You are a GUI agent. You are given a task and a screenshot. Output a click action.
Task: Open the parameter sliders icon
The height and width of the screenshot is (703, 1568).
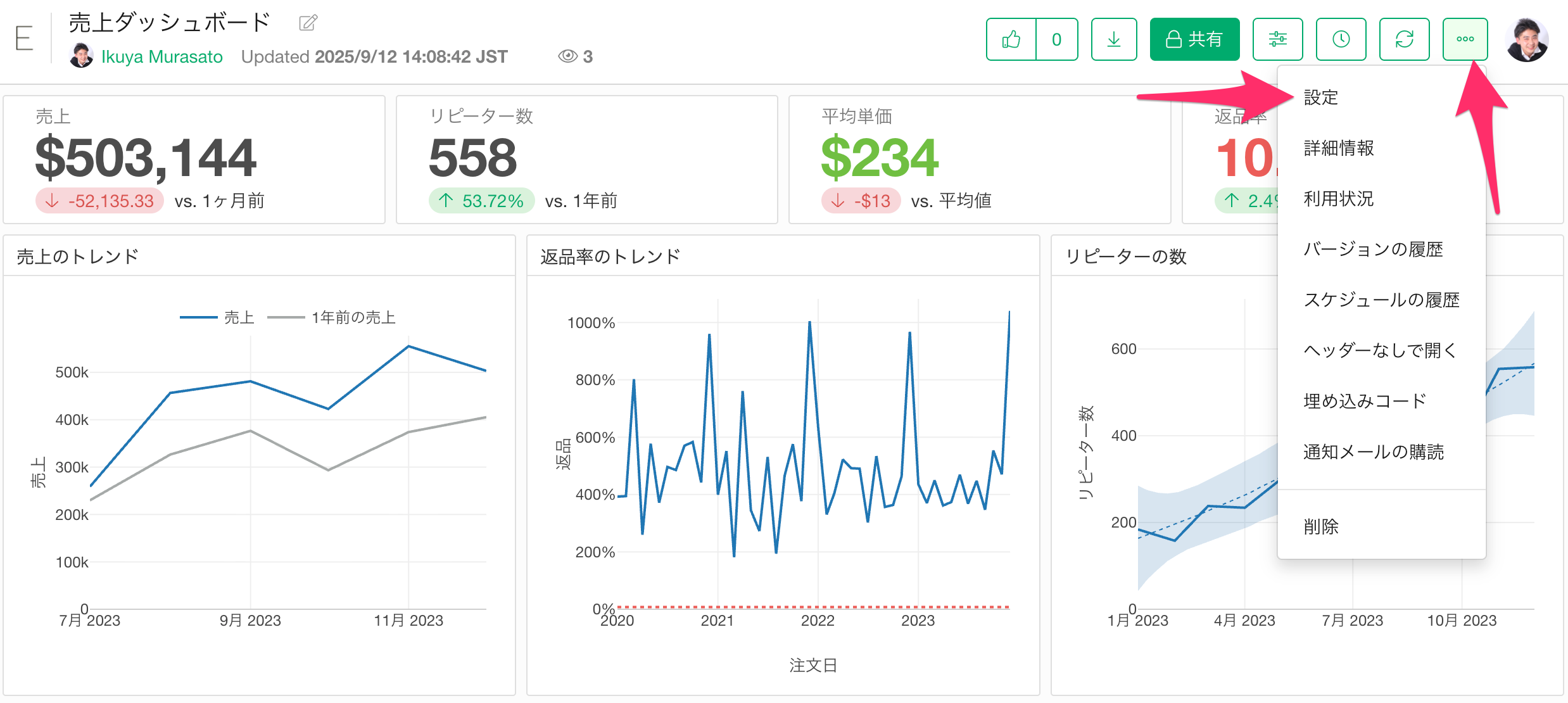click(1277, 39)
